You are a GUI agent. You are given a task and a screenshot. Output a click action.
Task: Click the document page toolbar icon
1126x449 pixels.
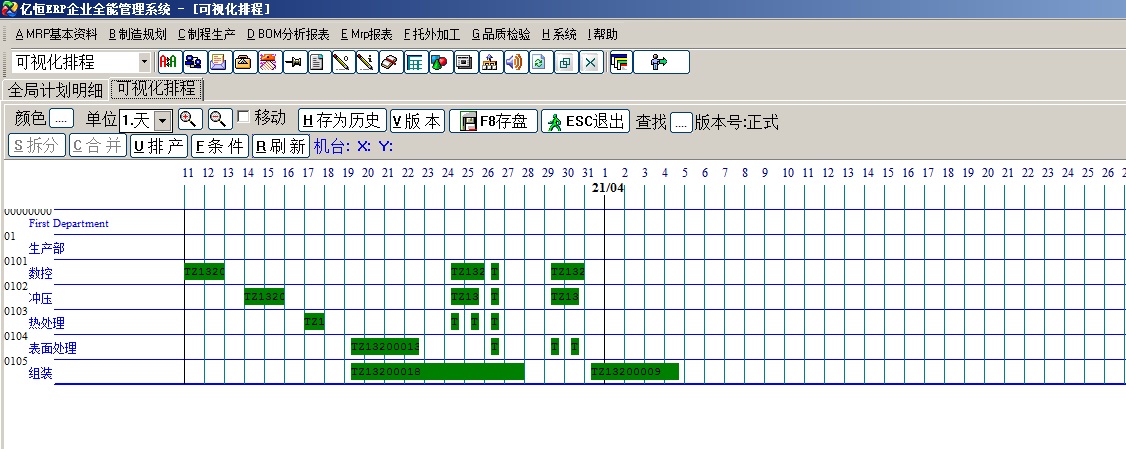pyautogui.click(x=317, y=63)
